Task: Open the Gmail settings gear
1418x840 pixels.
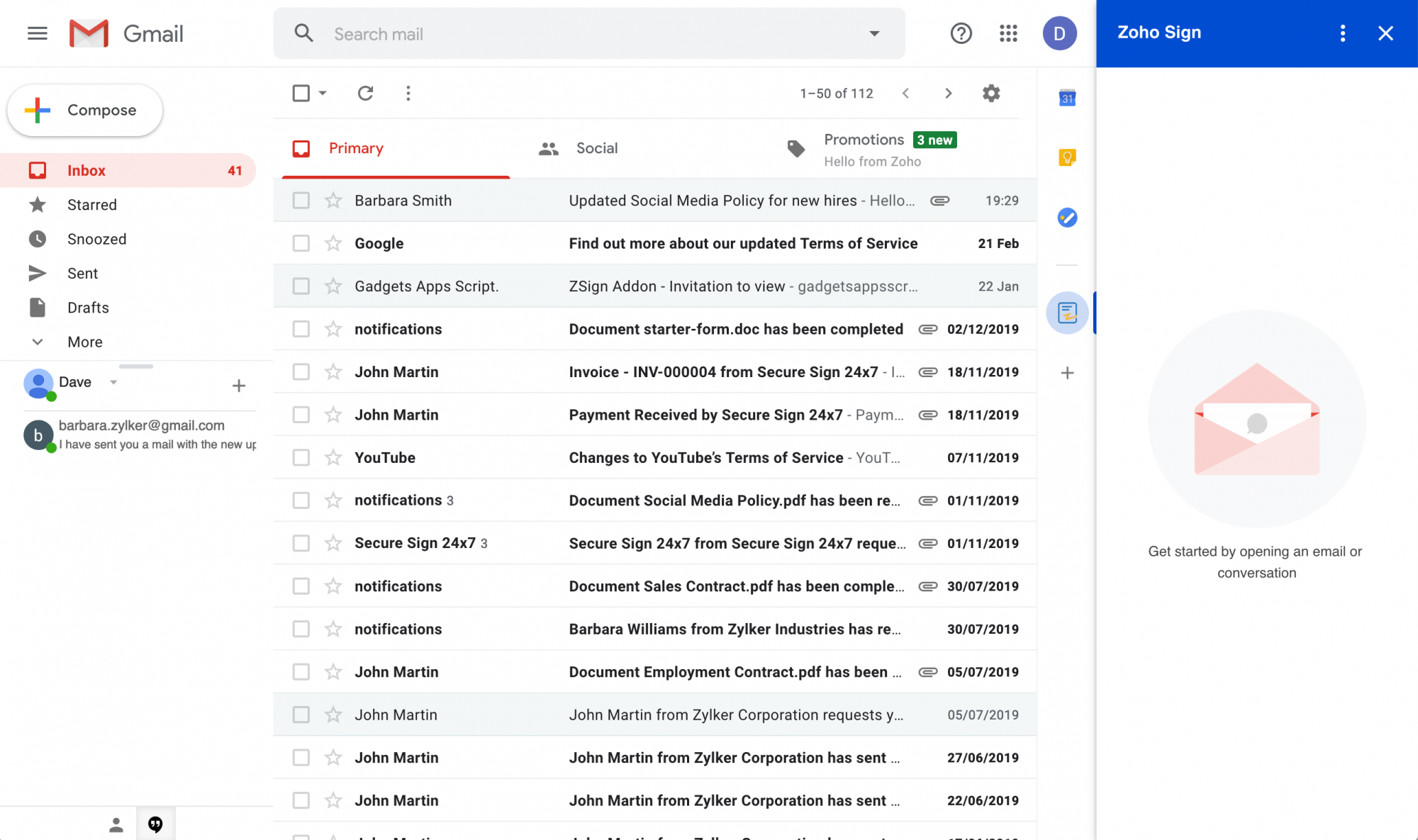Action: (991, 93)
